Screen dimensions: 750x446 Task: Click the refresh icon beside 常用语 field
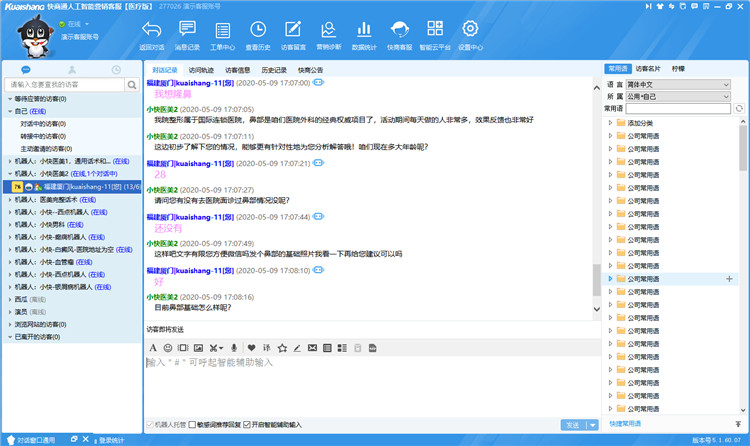click(x=739, y=108)
